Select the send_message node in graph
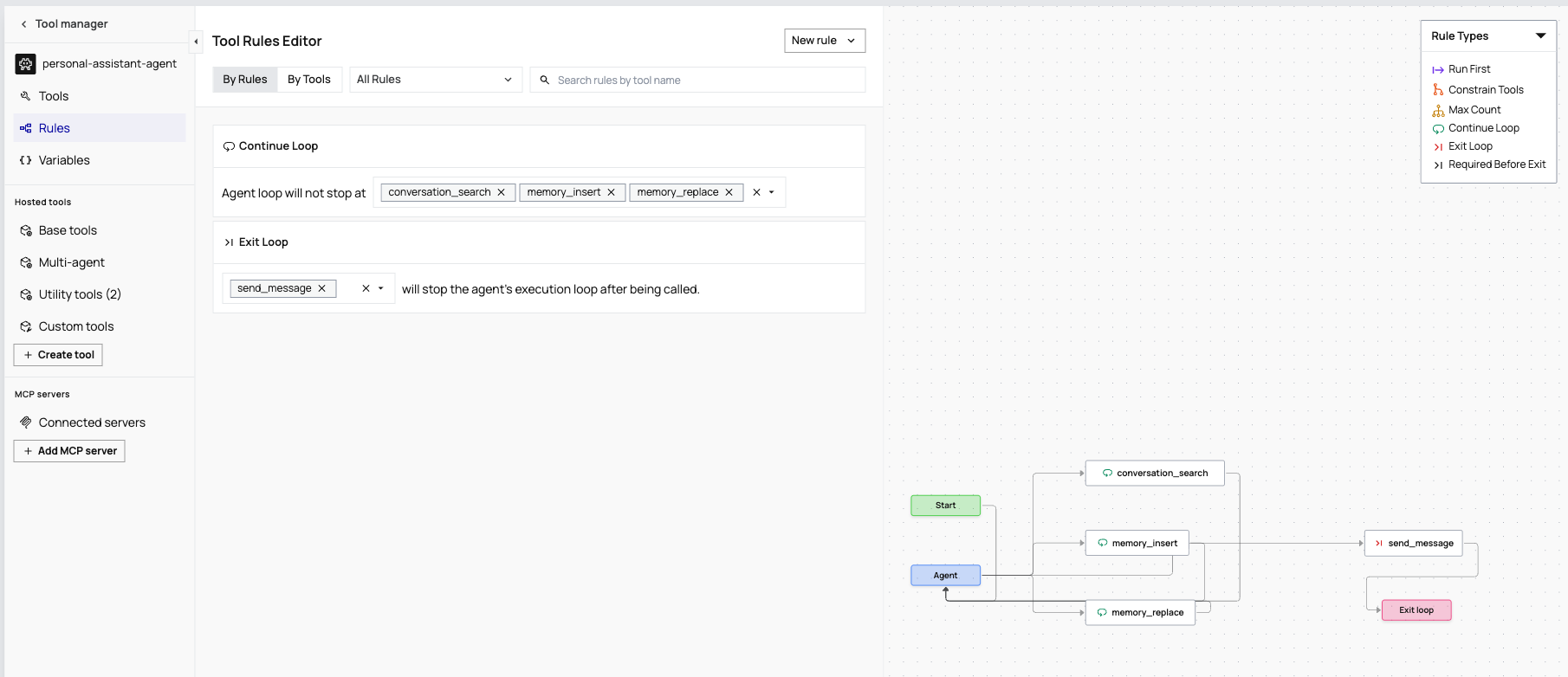1568x677 pixels. 1413,544
